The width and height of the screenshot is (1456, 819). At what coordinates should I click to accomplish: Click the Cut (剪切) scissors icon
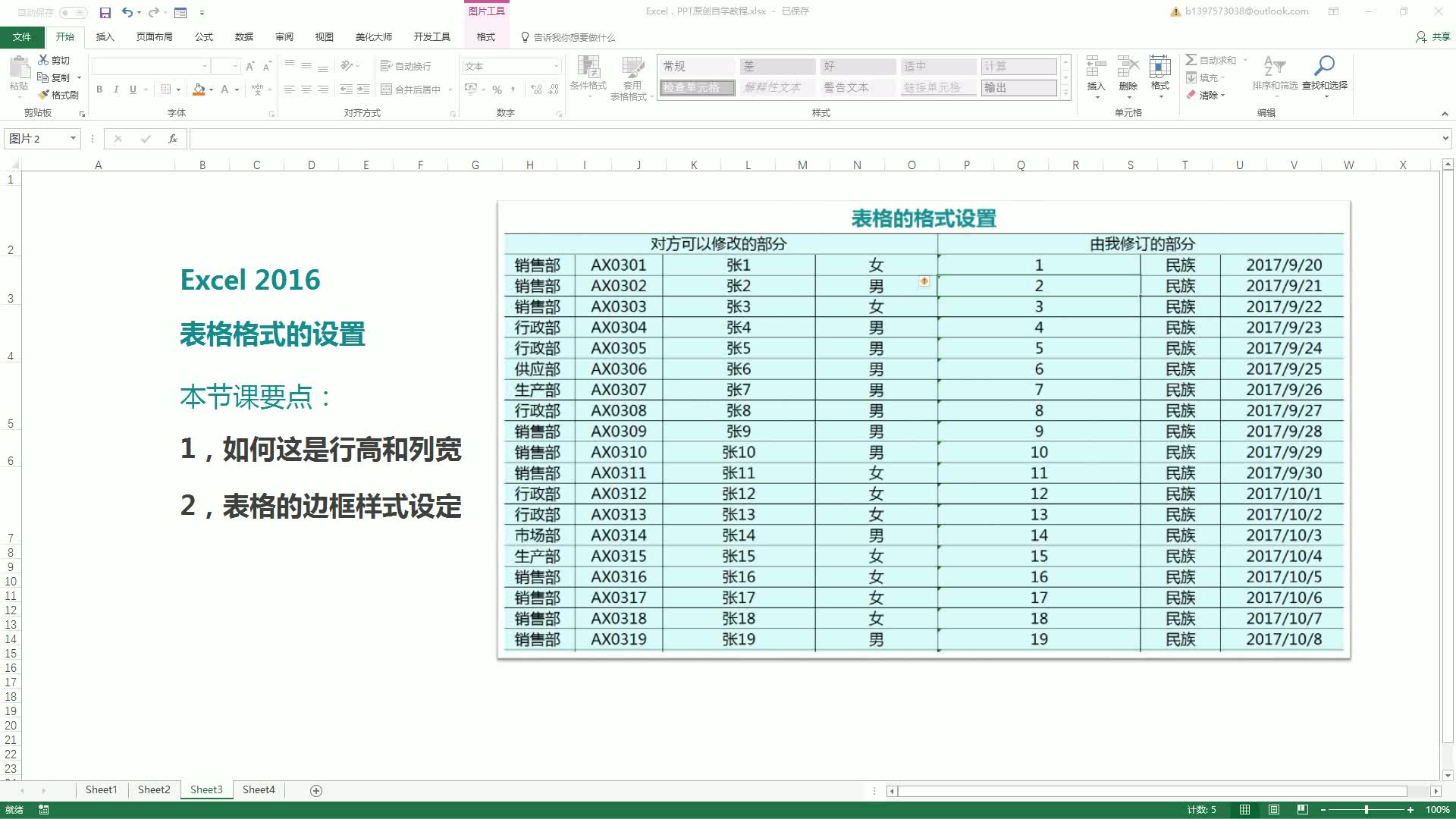point(43,60)
